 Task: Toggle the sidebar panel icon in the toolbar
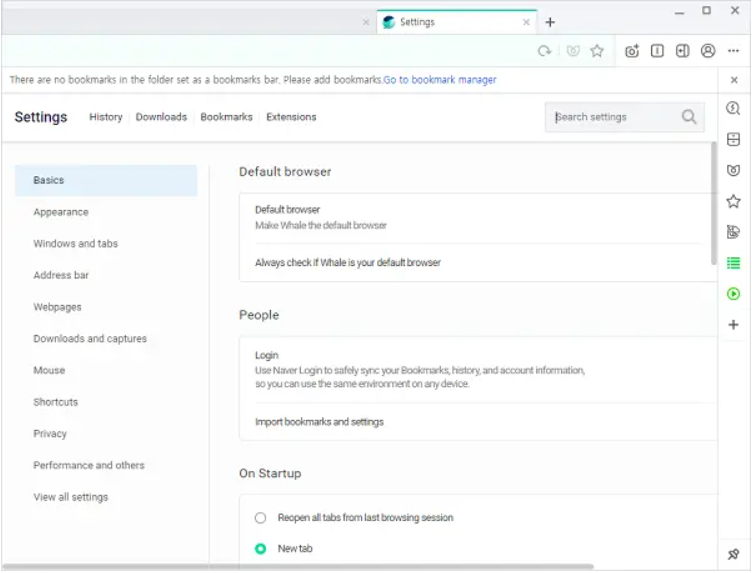[682, 51]
